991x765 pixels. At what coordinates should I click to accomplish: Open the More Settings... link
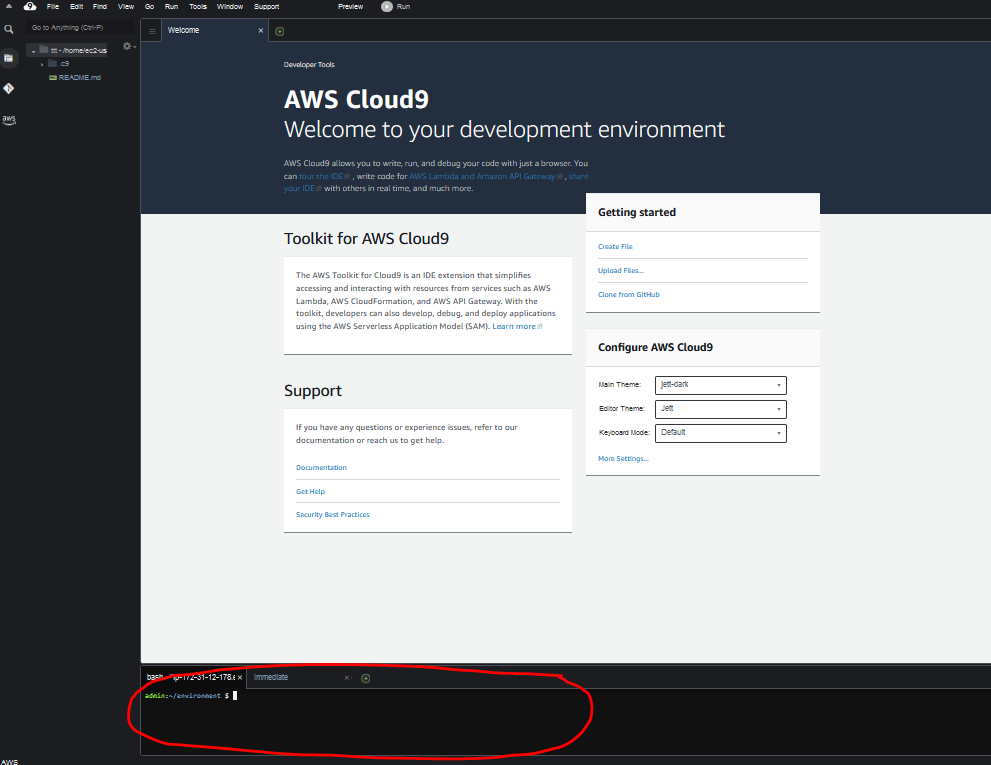pos(623,458)
